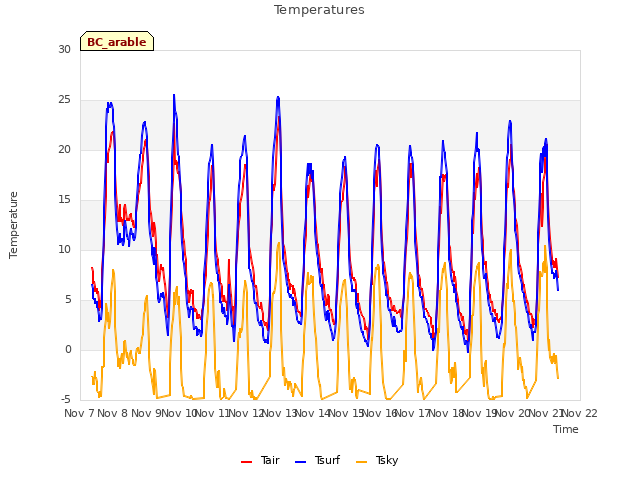This screenshot has height=480, width=640.
Task: Click the Time x-axis label
Action: tap(566, 429)
